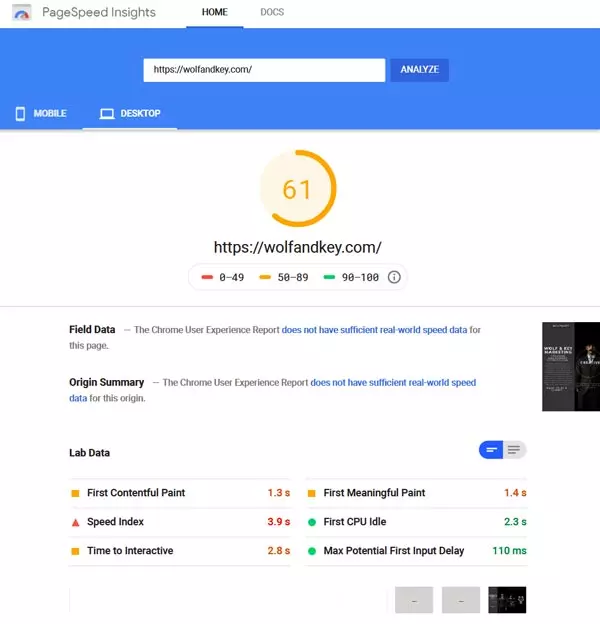Open Field Data insufficient speed data link
600x624 pixels.
click(x=374, y=330)
